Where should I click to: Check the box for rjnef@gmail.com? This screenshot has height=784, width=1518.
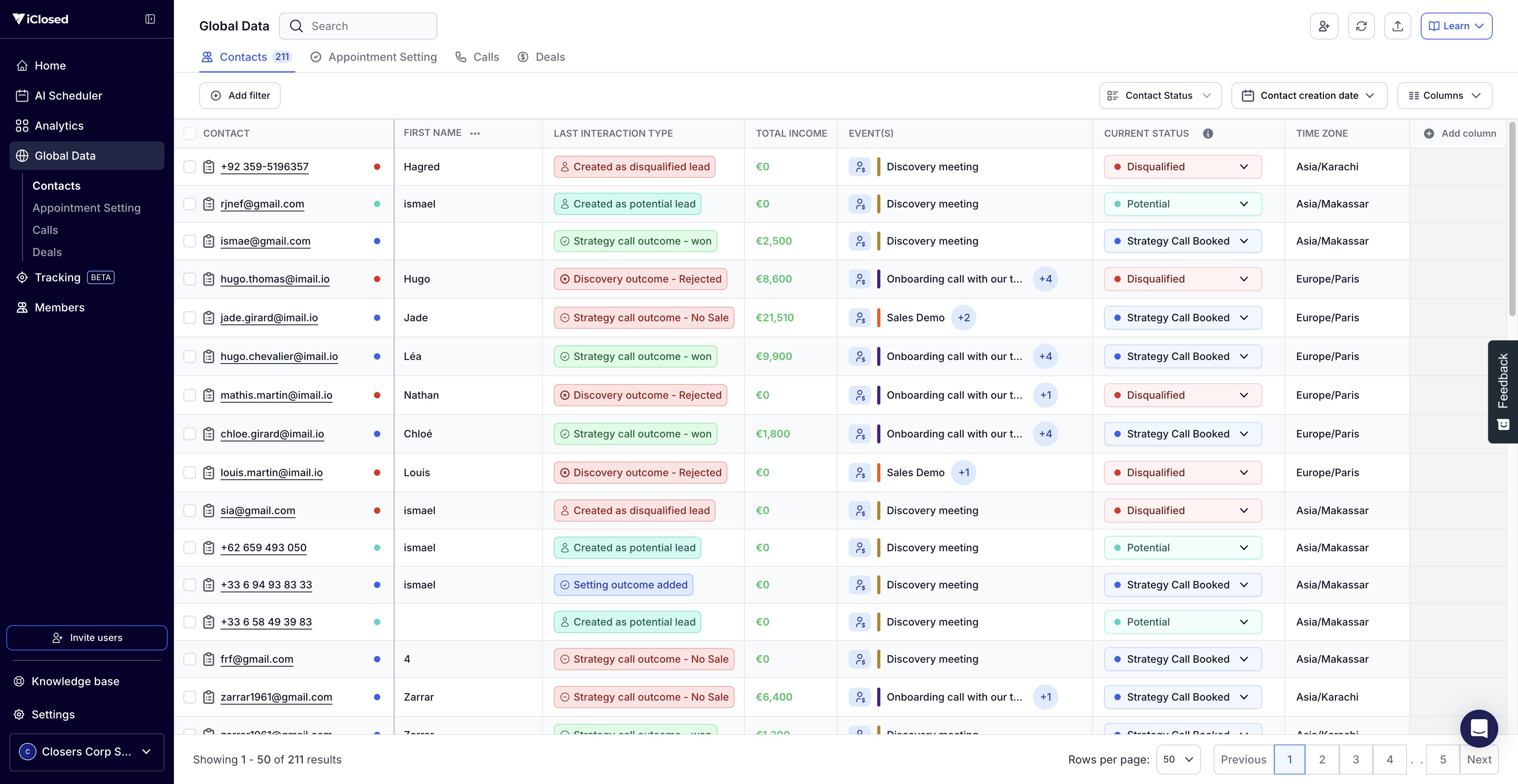(190, 204)
